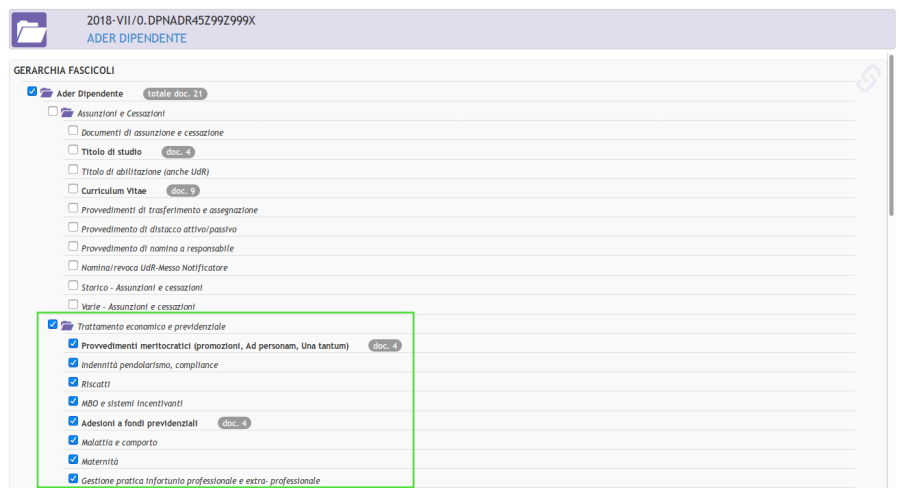The height and width of the screenshot is (488, 899).
Task: Click the Ader Dipendente folder icon
Action: [47, 93]
